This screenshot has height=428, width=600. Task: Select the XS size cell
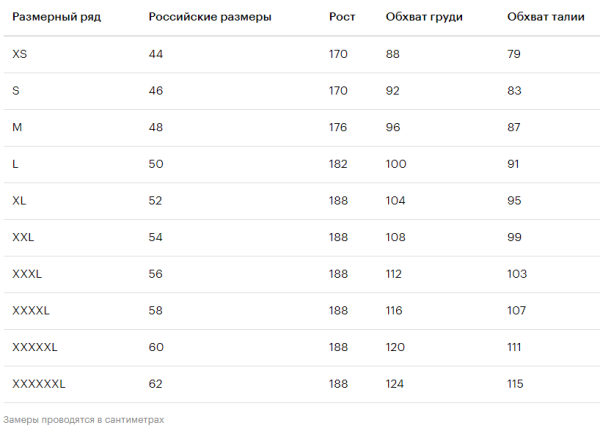coord(20,54)
